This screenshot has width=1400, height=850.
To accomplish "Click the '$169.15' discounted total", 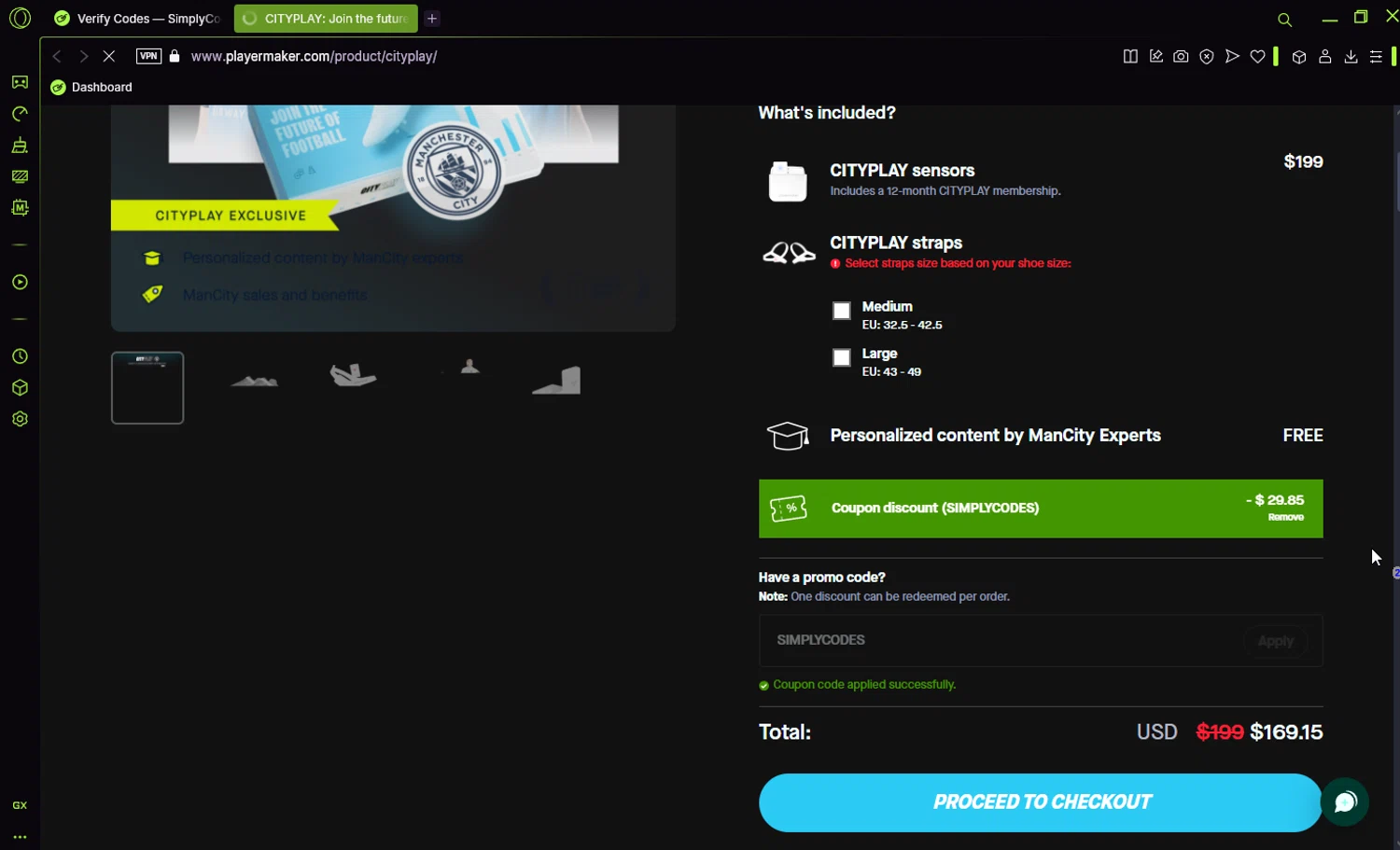I will (1286, 732).
